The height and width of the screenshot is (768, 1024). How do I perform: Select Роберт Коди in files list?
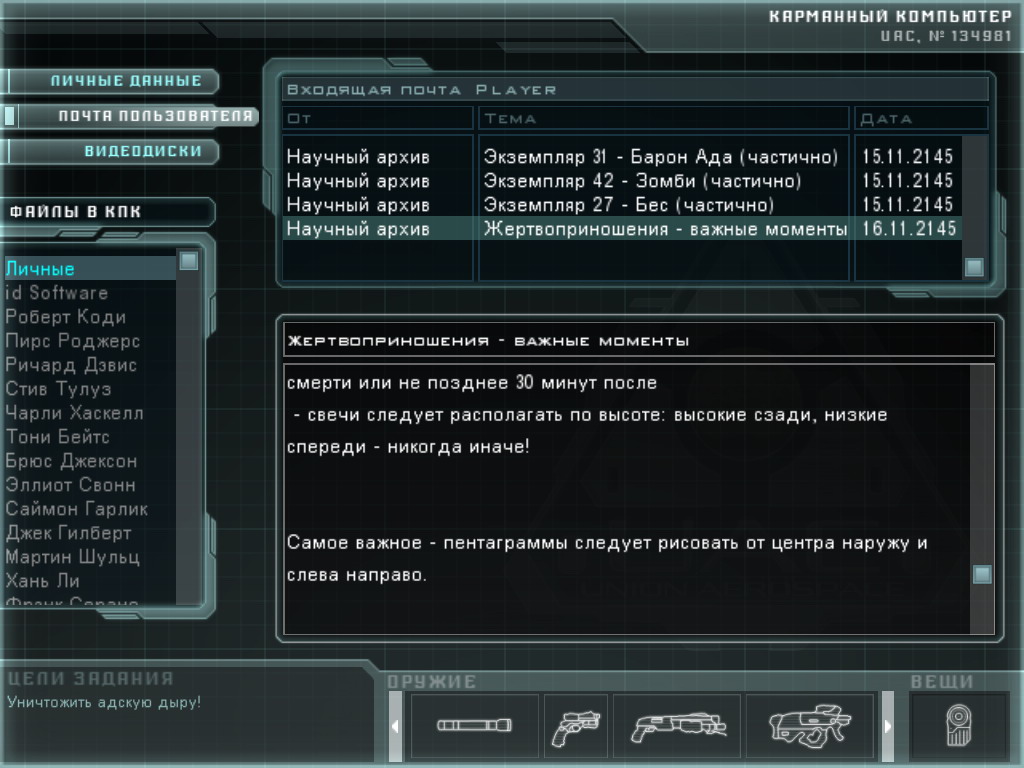(x=89, y=317)
